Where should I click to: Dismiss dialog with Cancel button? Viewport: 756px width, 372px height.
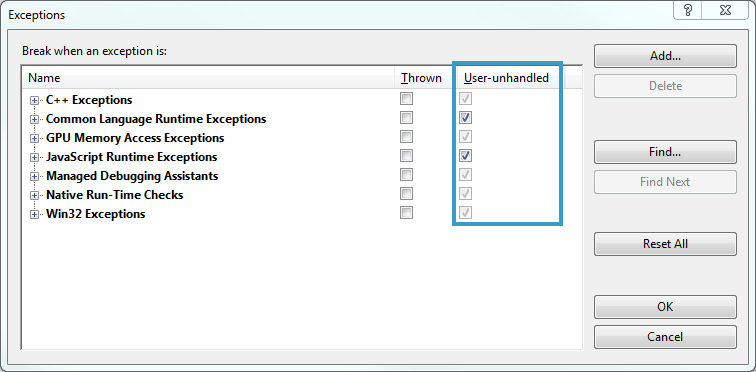(665, 337)
